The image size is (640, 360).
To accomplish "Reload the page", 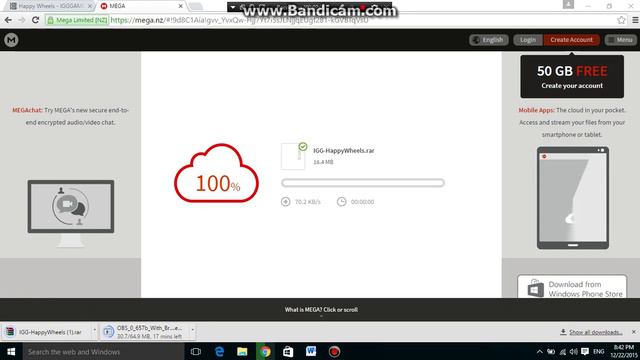I will 36,20.
